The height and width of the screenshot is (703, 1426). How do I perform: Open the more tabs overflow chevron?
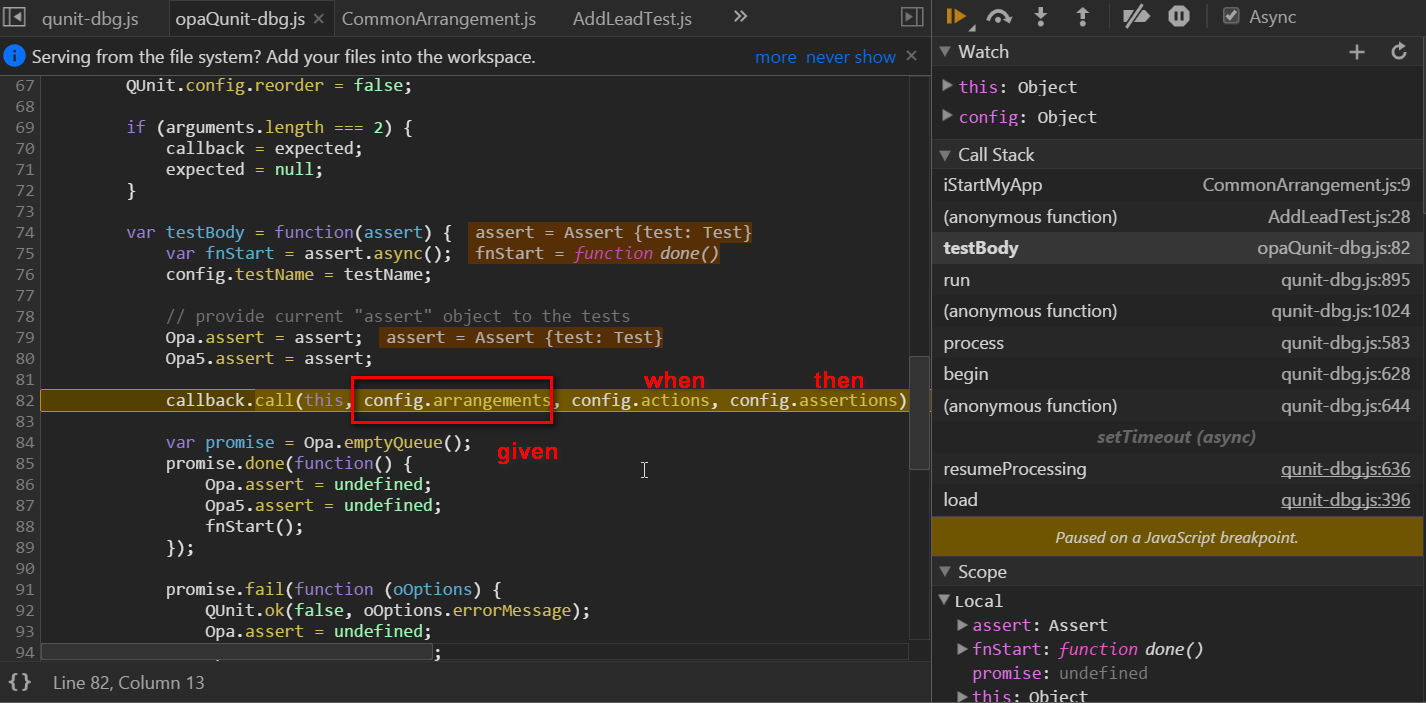740,17
